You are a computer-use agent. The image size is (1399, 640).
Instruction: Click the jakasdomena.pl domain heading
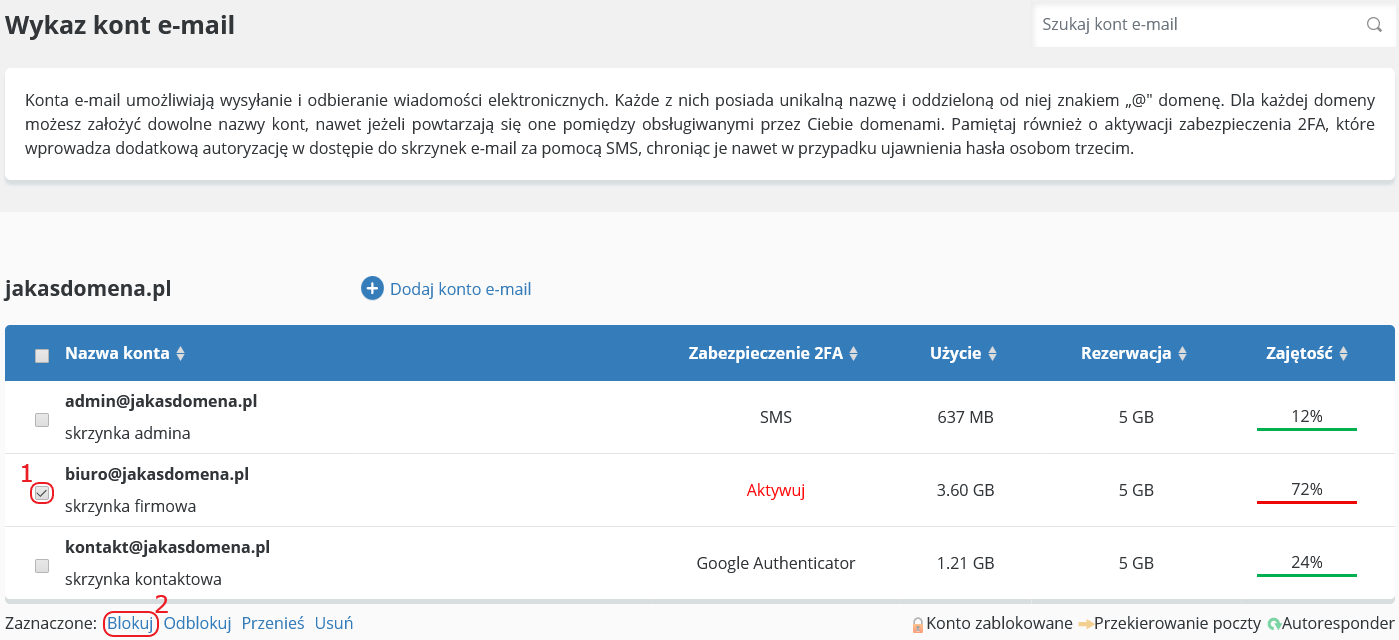point(88,289)
